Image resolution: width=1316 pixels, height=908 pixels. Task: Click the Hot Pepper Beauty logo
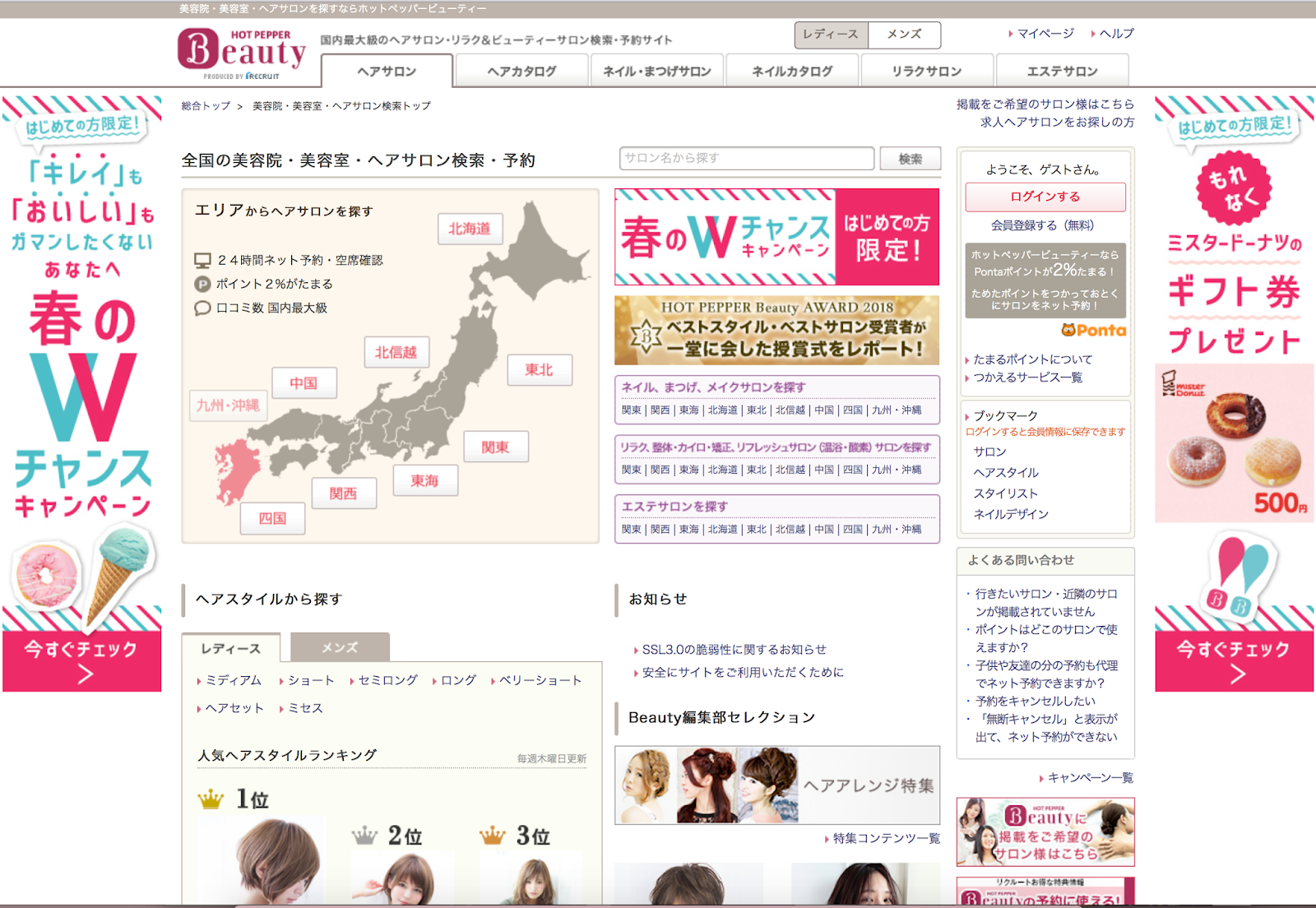point(242,54)
